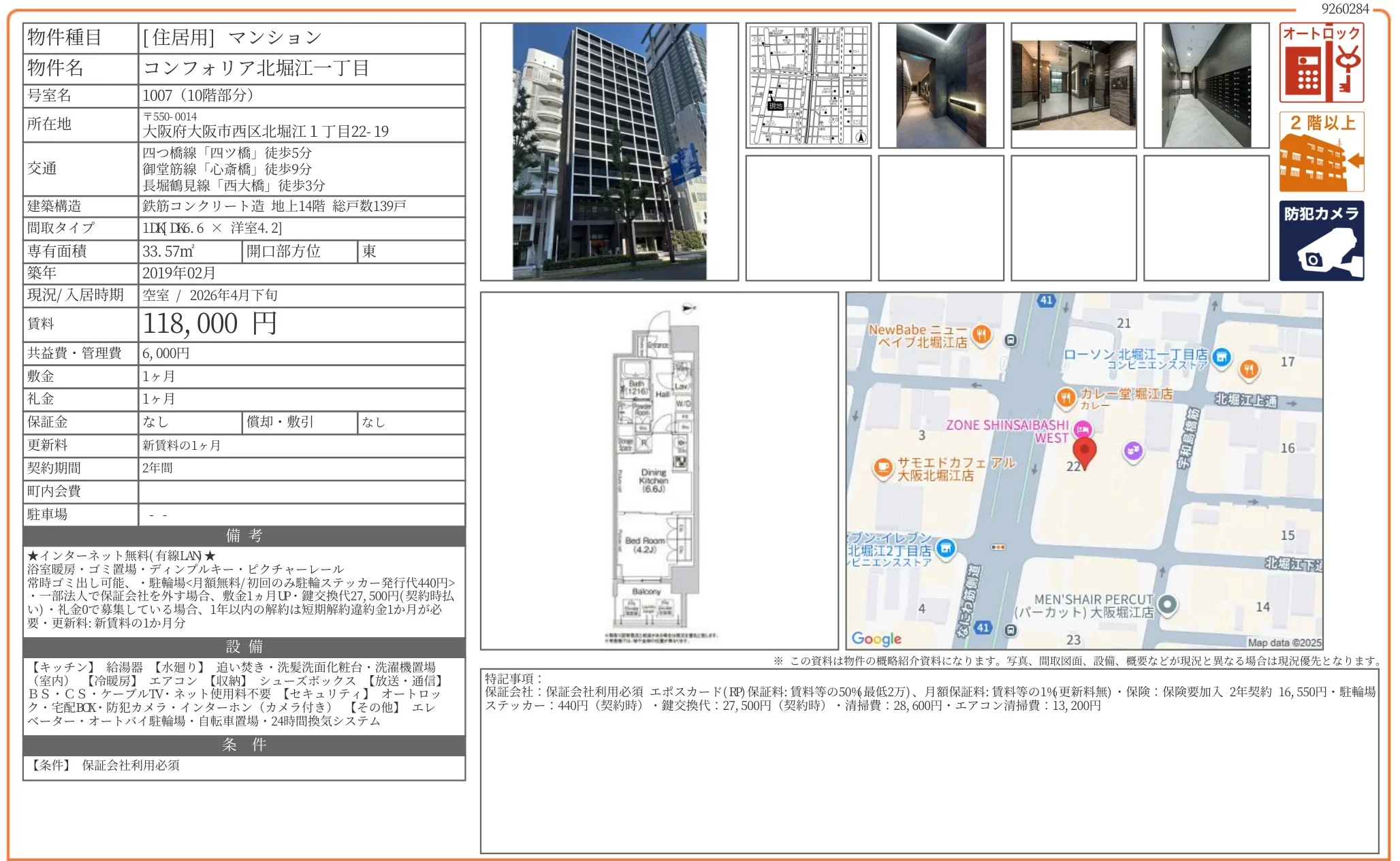This screenshot has height=861, width=1400.
Task: Select the 118,000円 rent field
Action: 208,324
